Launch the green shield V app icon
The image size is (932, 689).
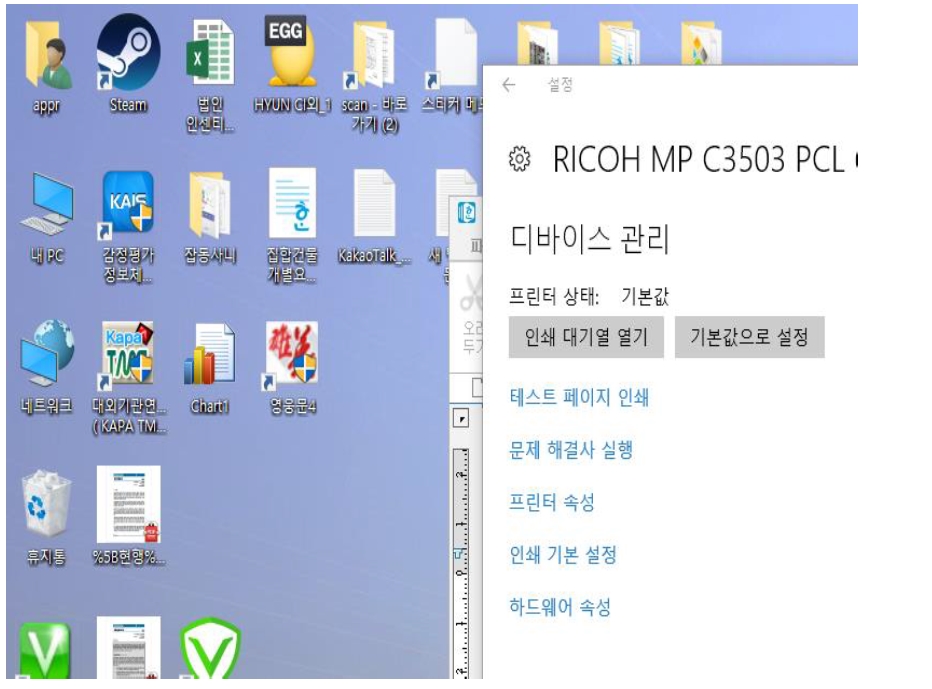pos(210,649)
